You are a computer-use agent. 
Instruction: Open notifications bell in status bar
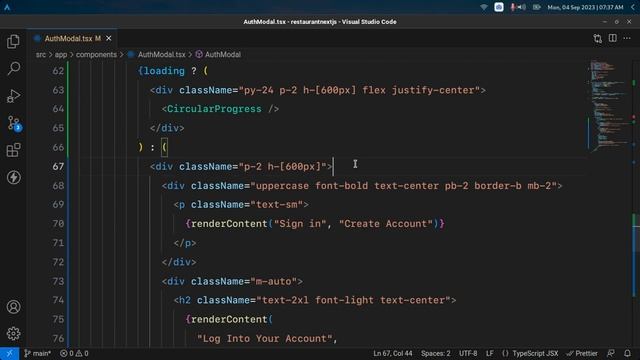tap(627, 353)
